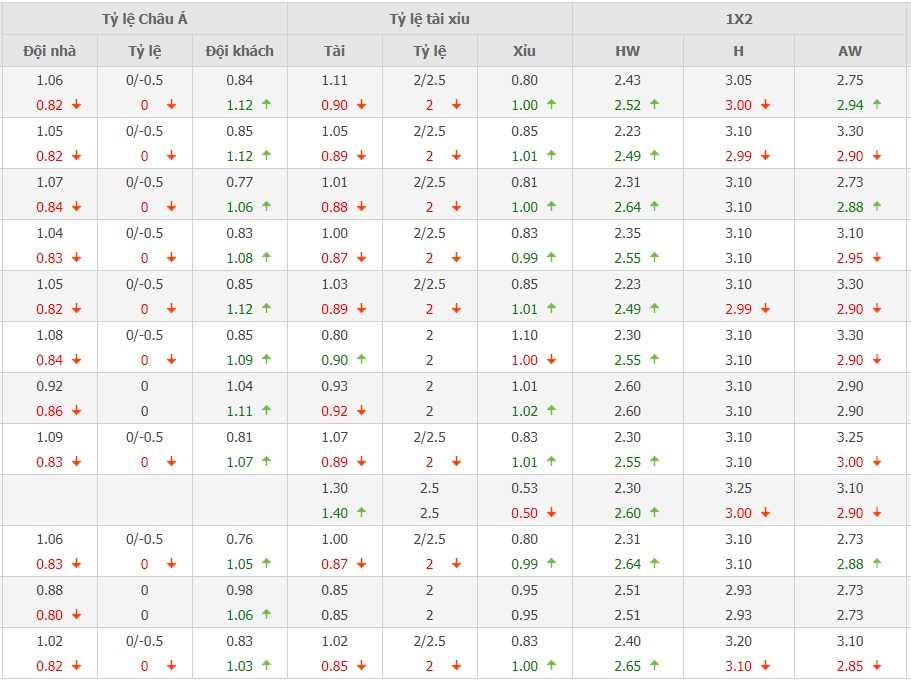Click the red arrow next to 0.86

pos(76,411)
